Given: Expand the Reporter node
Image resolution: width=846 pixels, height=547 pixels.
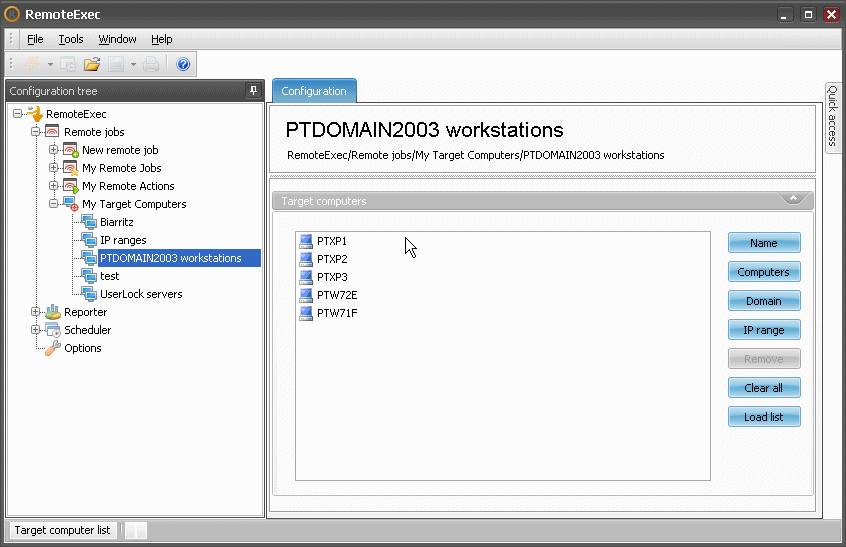Looking at the screenshot, I should [x=35, y=312].
